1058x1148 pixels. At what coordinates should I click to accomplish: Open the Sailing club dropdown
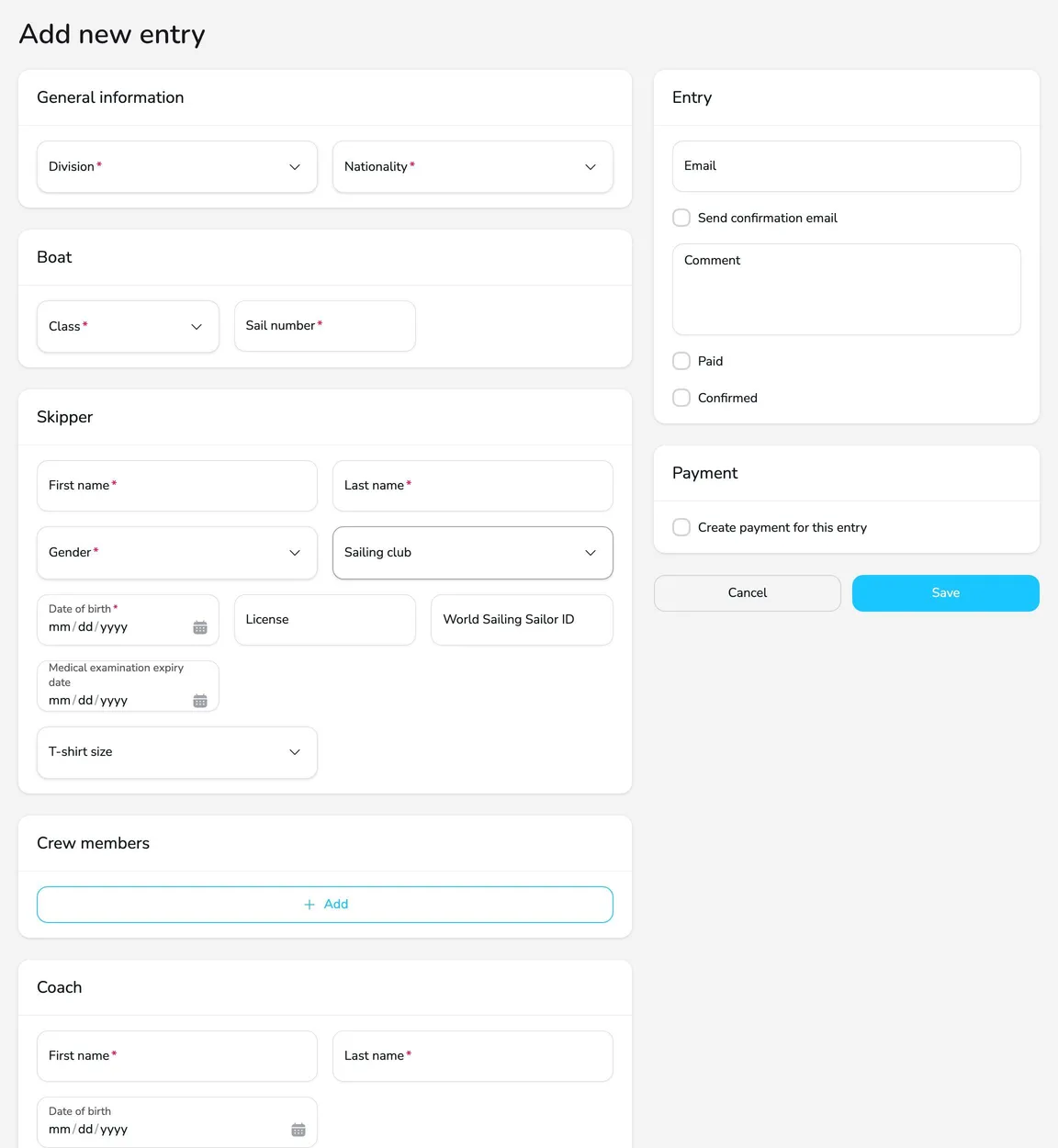point(473,552)
